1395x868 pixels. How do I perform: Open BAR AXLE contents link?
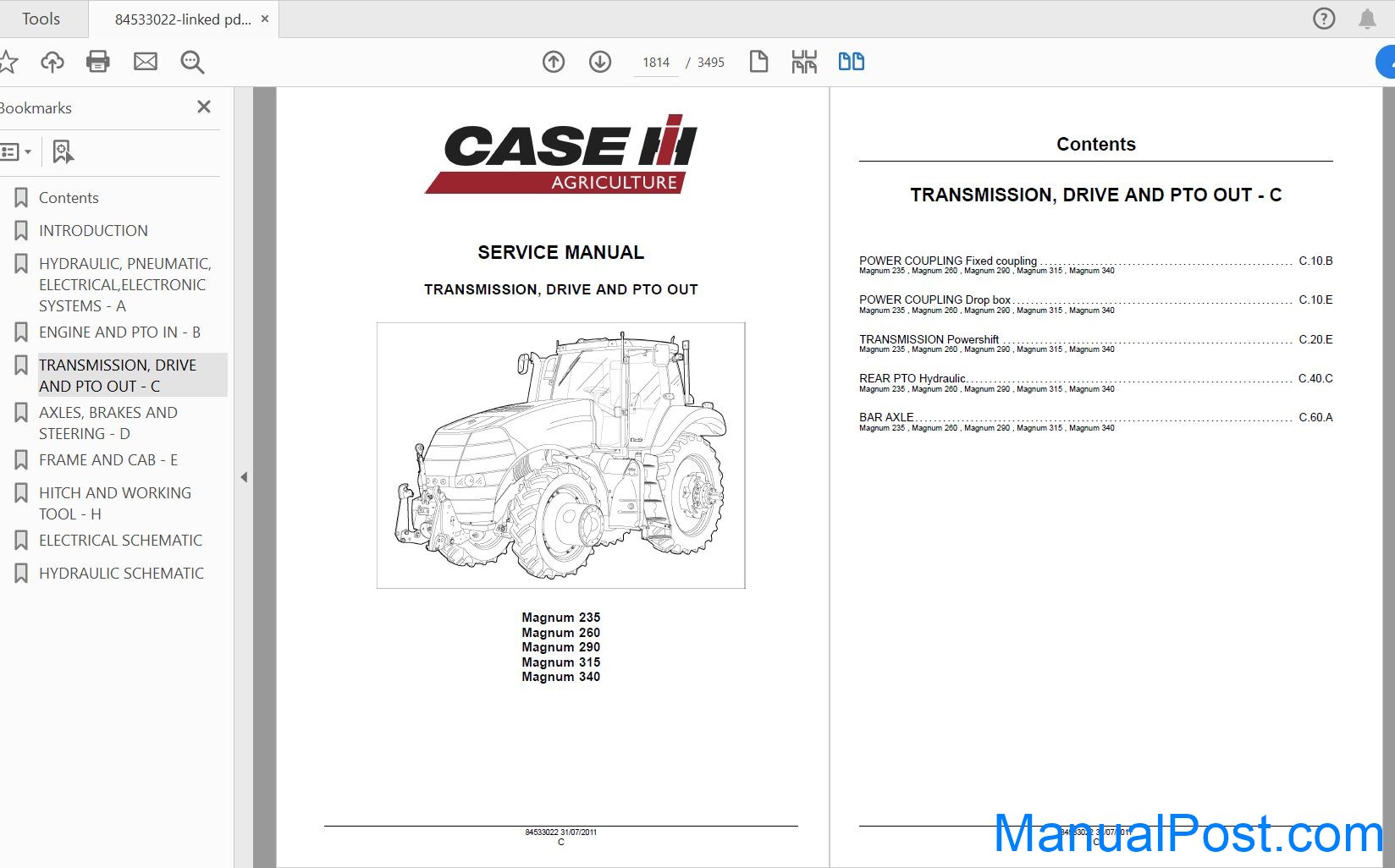tap(886, 417)
